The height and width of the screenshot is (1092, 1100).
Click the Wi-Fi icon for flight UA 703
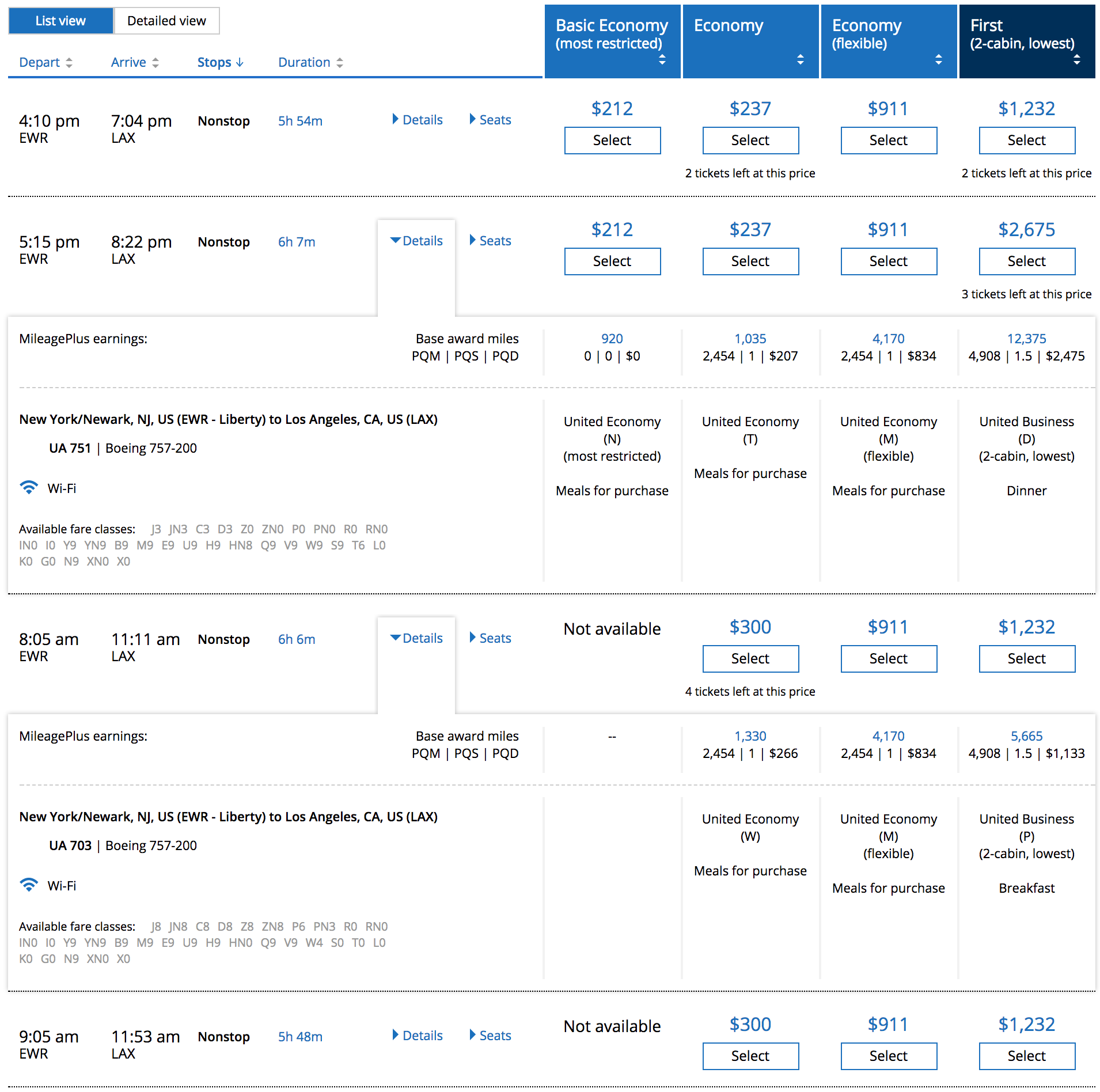[x=29, y=885]
